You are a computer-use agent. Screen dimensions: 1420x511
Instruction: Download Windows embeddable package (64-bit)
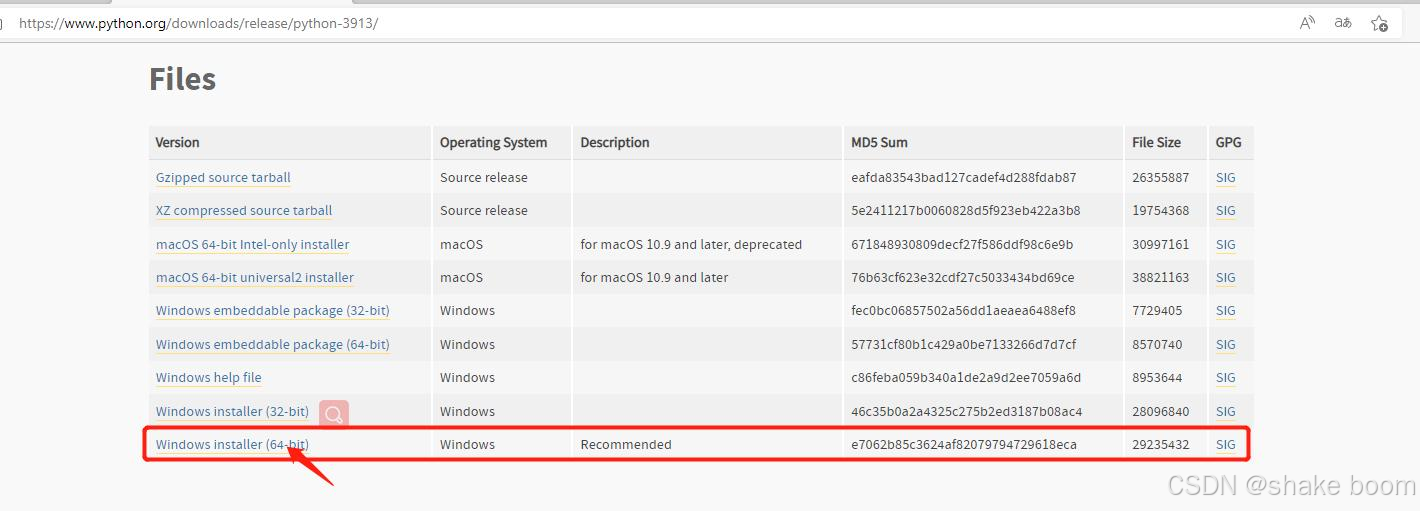click(x=273, y=345)
